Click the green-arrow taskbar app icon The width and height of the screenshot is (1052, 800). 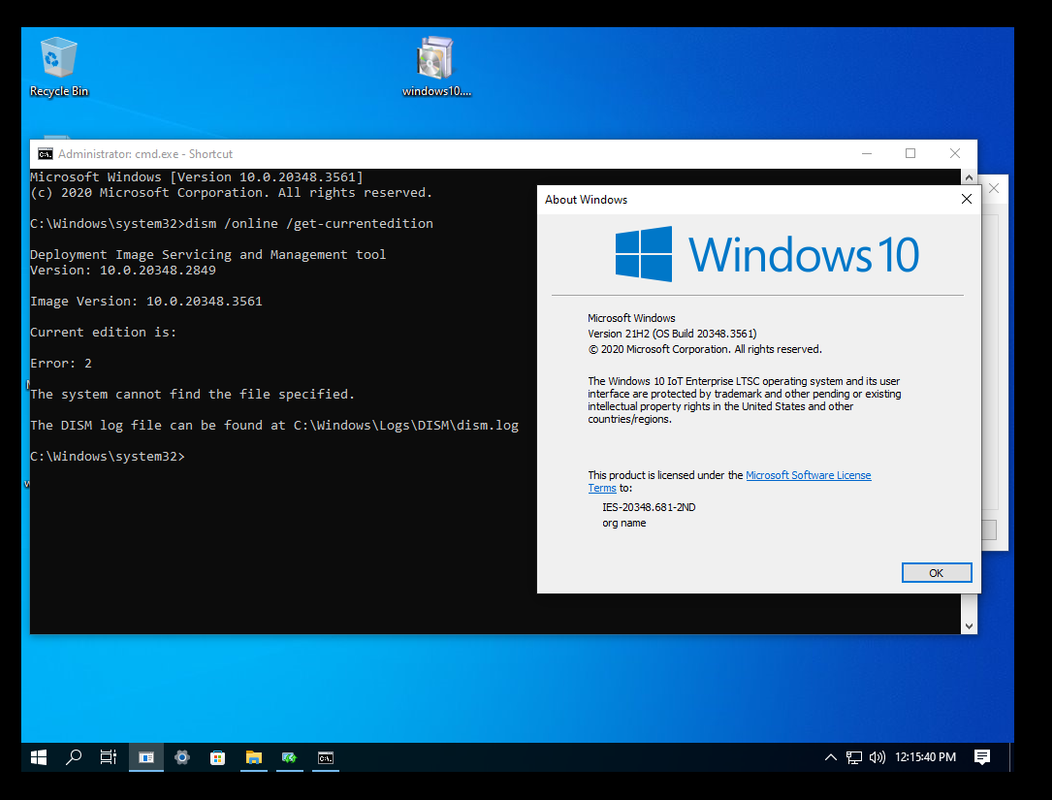pos(289,758)
